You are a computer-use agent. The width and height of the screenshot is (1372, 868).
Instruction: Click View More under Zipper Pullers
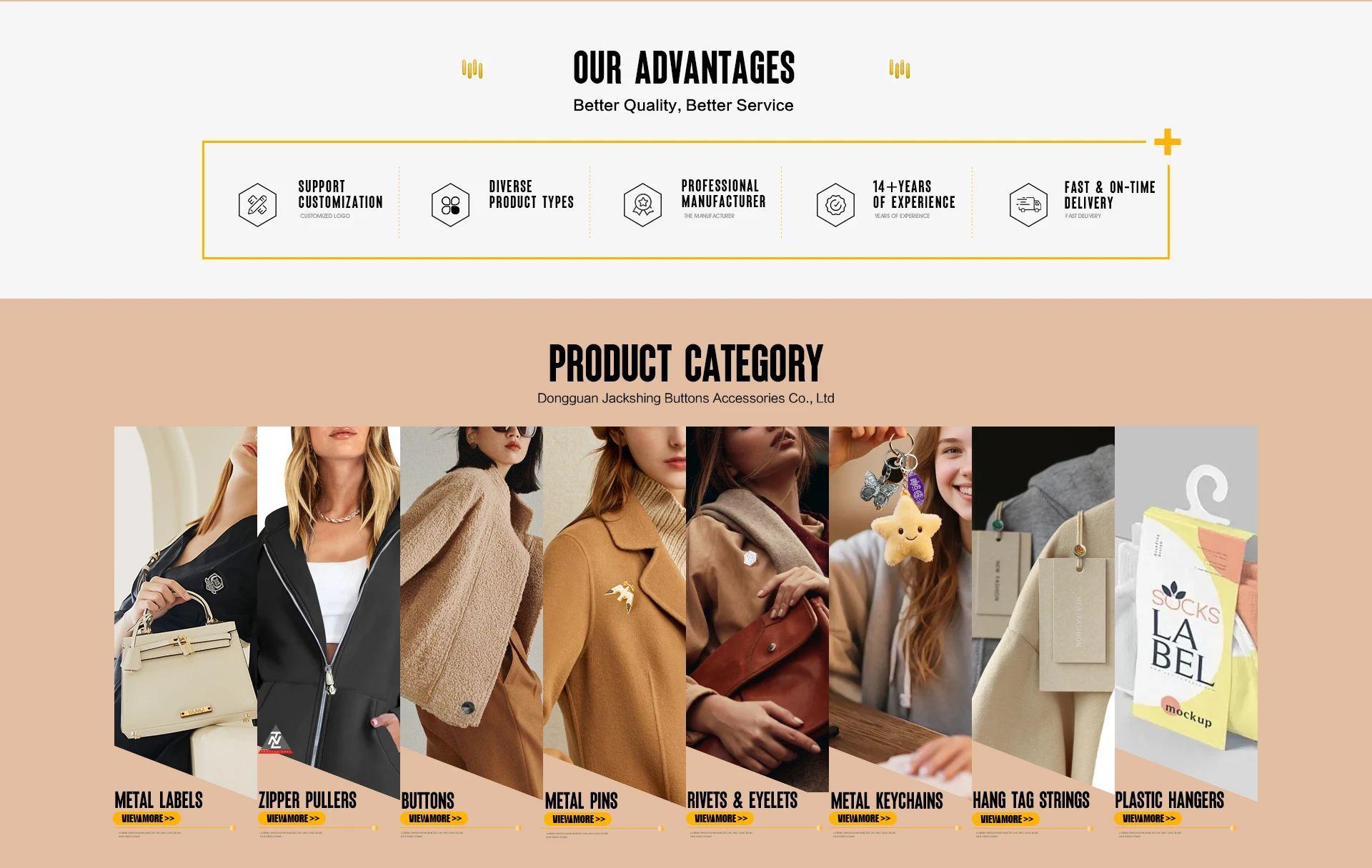click(292, 819)
